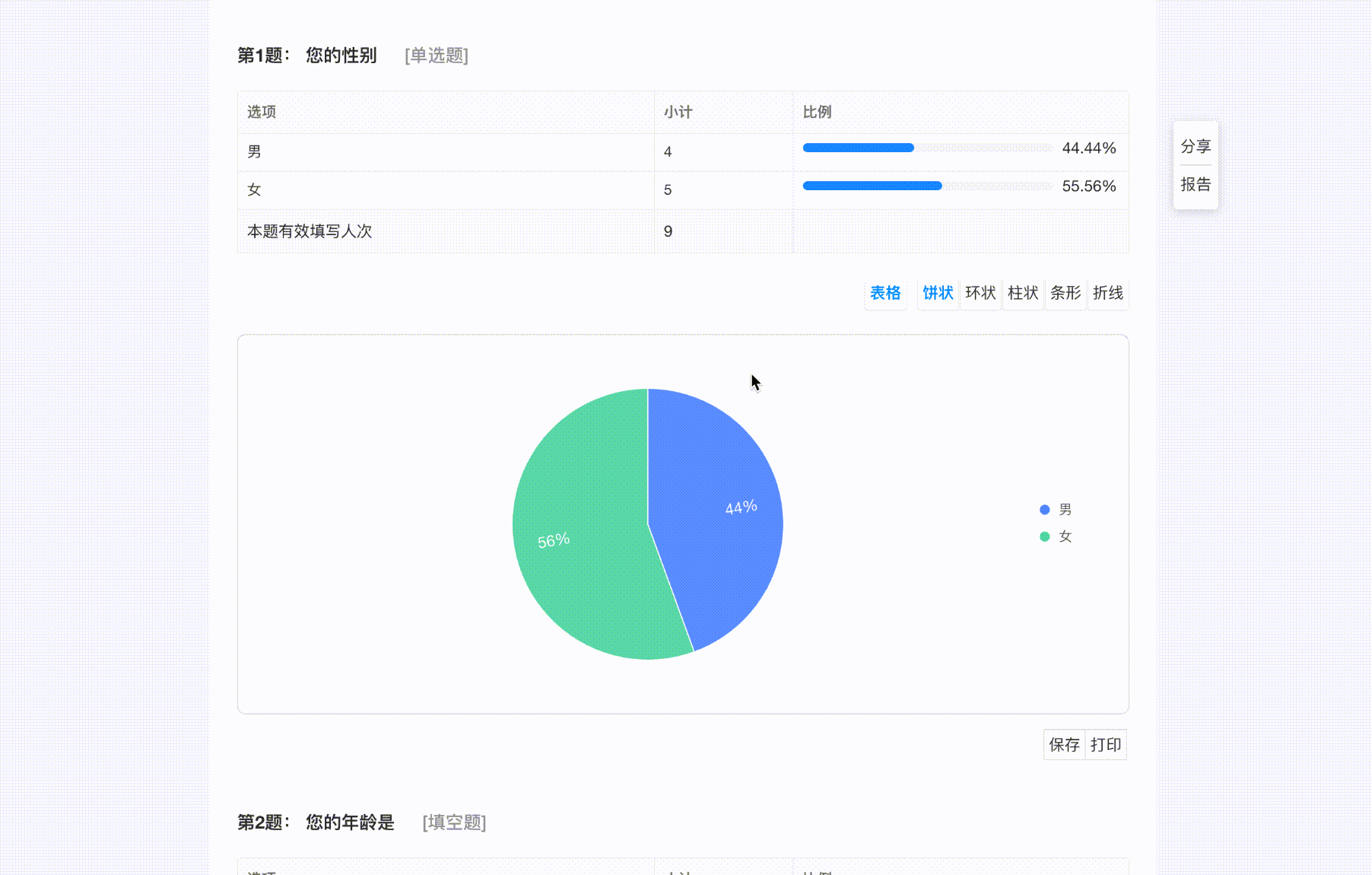Click the 打印 print button
The width and height of the screenshot is (1372, 875).
click(1104, 744)
